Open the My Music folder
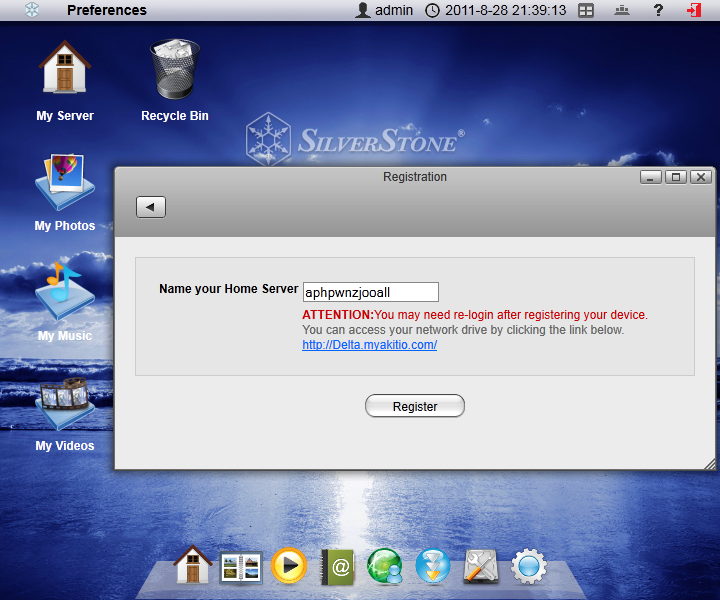The image size is (720, 600). (65, 292)
